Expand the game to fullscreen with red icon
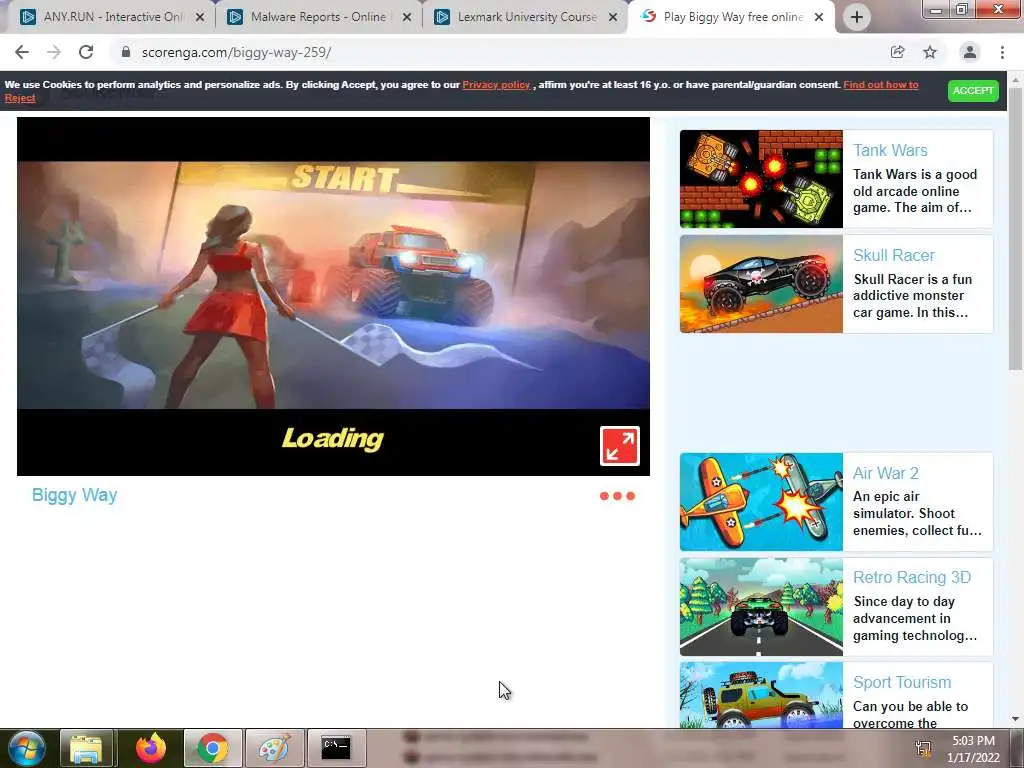The image size is (1024, 768). coord(620,446)
